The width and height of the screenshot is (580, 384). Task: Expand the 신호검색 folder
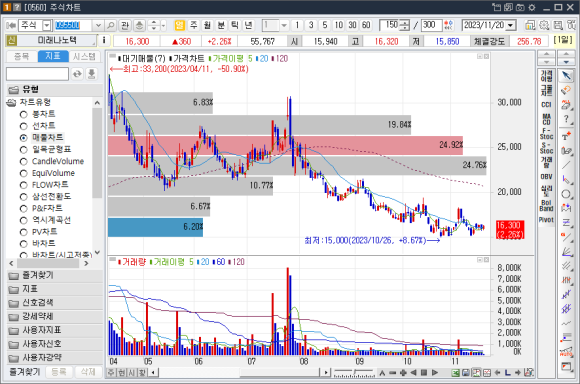[54, 303]
